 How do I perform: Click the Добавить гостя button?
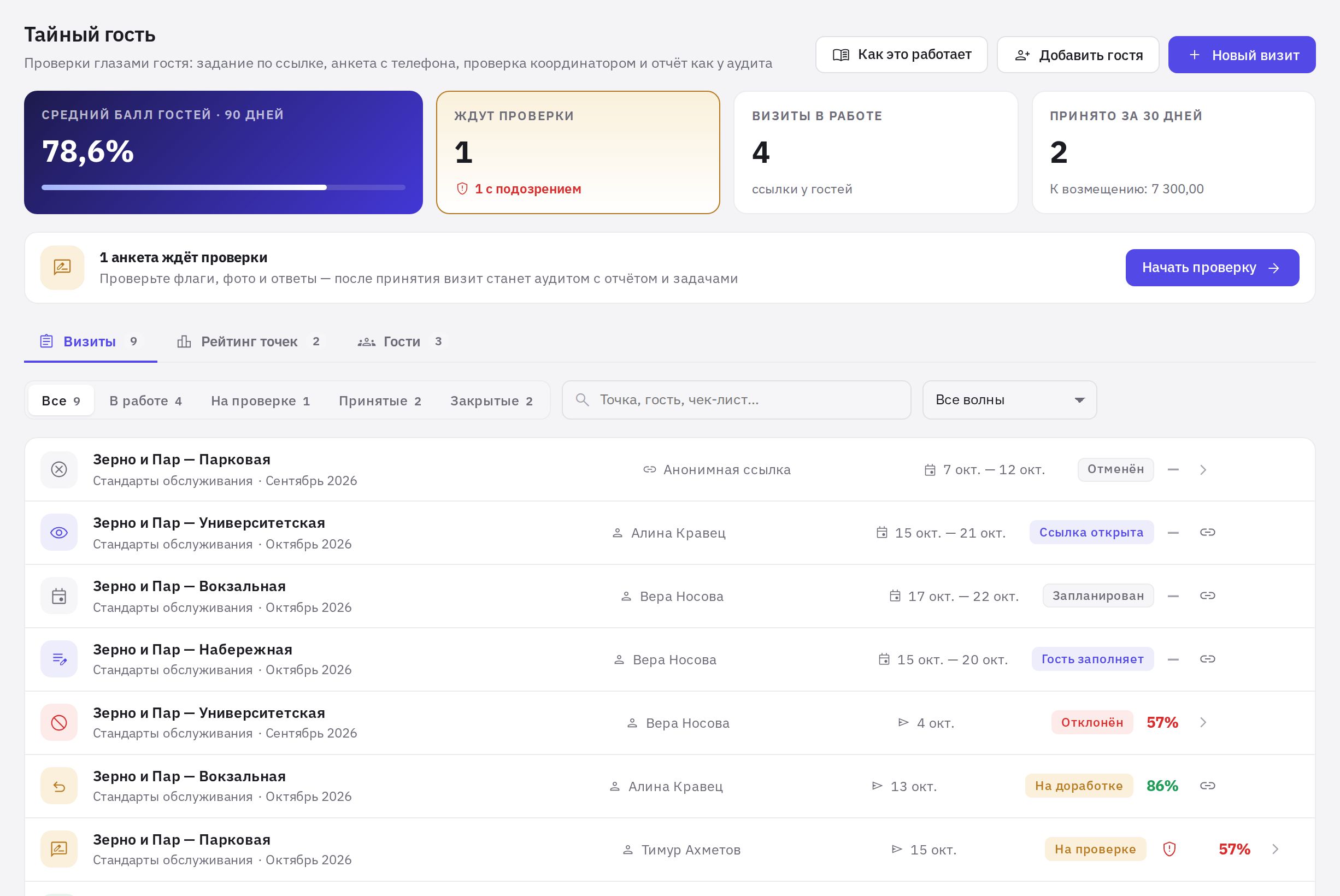[x=1078, y=55]
